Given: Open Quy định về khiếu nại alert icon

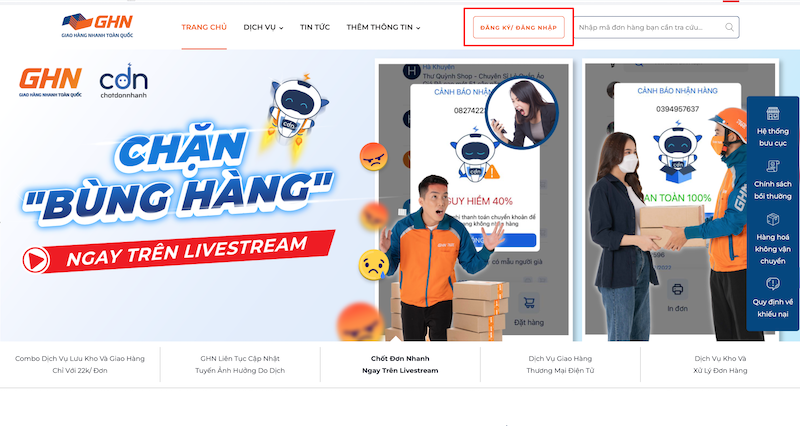Looking at the screenshot, I should coord(772,284).
